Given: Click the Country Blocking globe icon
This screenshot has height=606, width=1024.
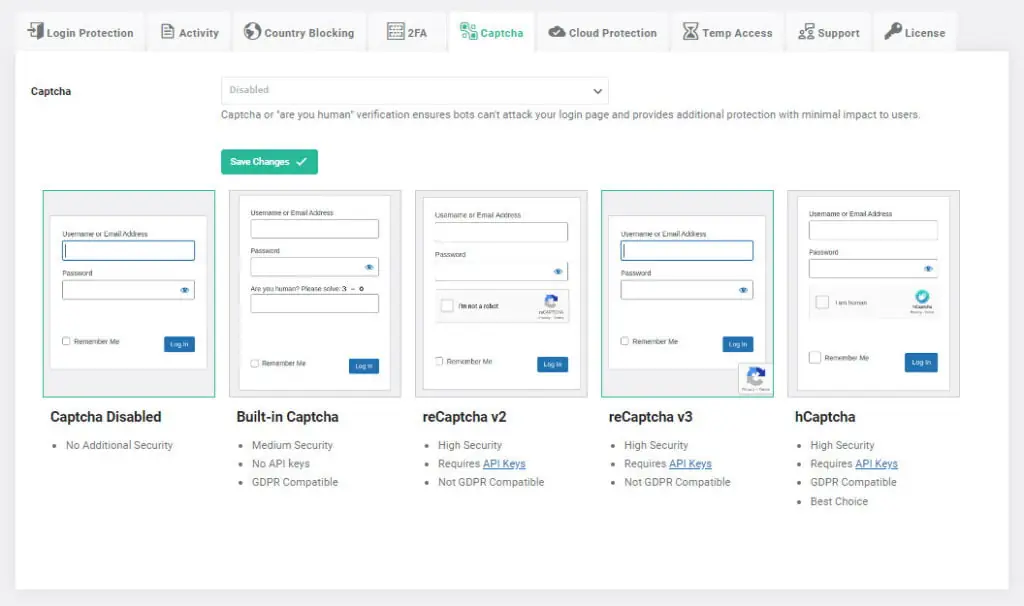Looking at the screenshot, I should [x=252, y=32].
